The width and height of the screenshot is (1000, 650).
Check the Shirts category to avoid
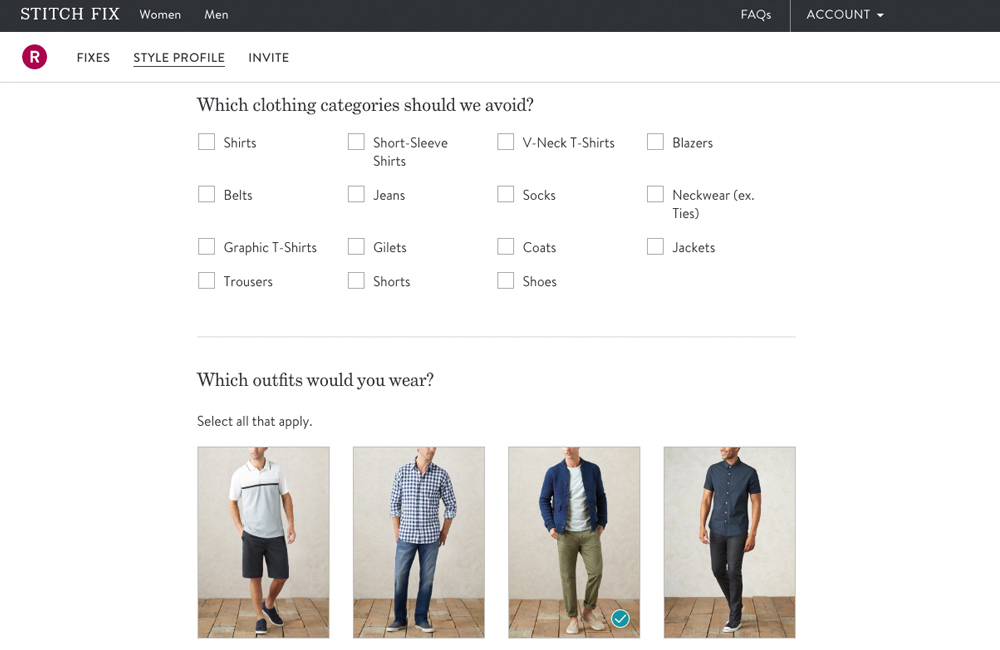[207, 142]
